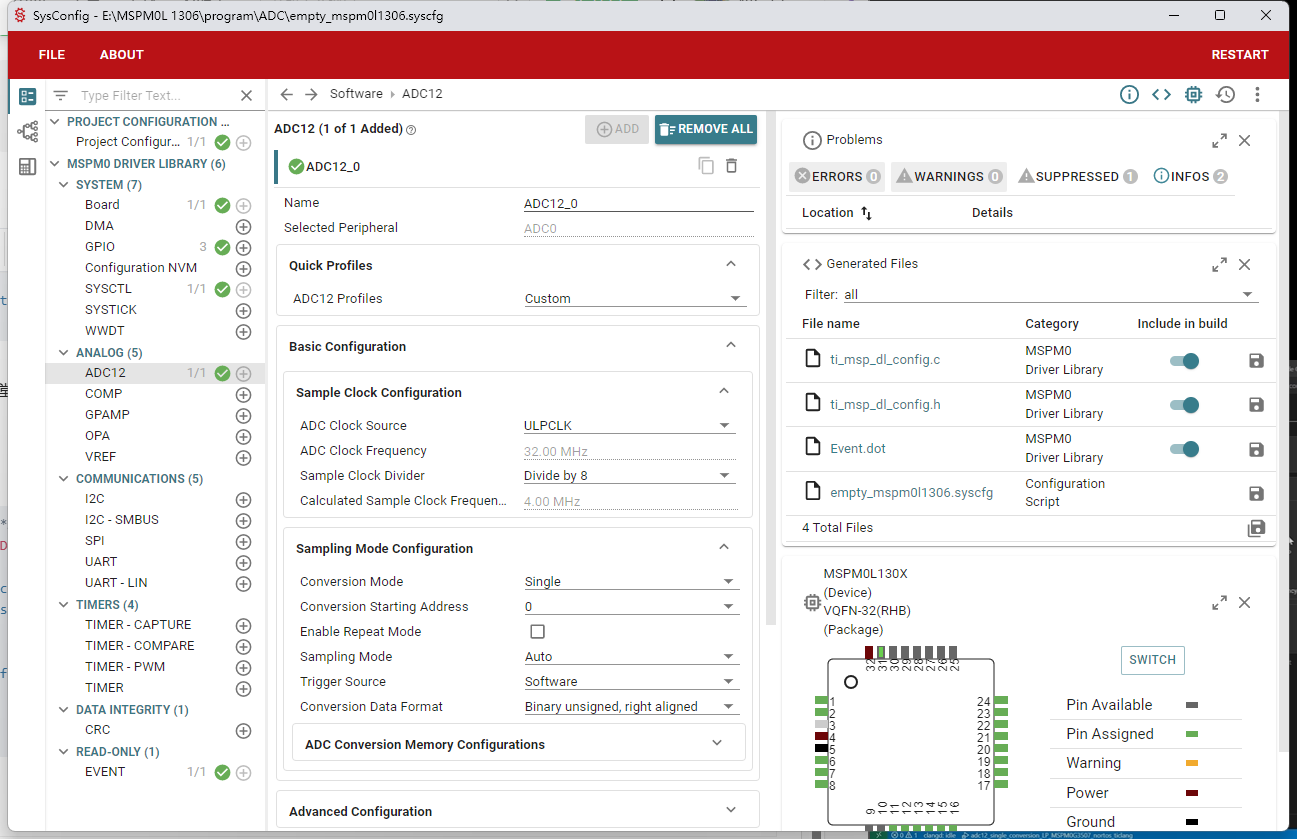
Task: Maximize the Problems panel
Action: point(1219,141)
